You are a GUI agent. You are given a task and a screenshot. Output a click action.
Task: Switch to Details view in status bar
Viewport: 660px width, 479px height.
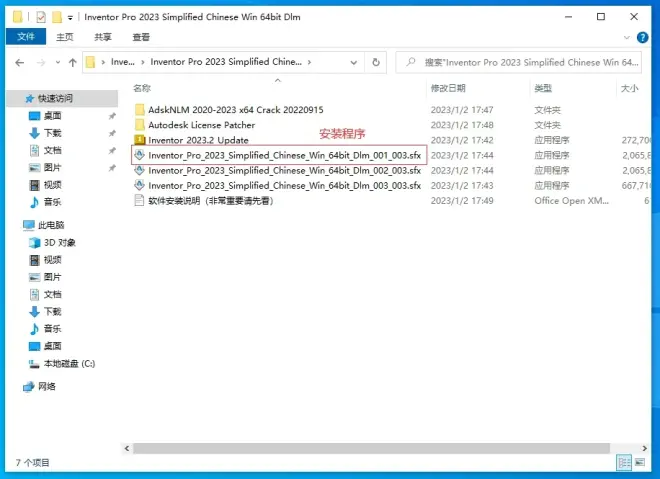click(x=624, y=463)
